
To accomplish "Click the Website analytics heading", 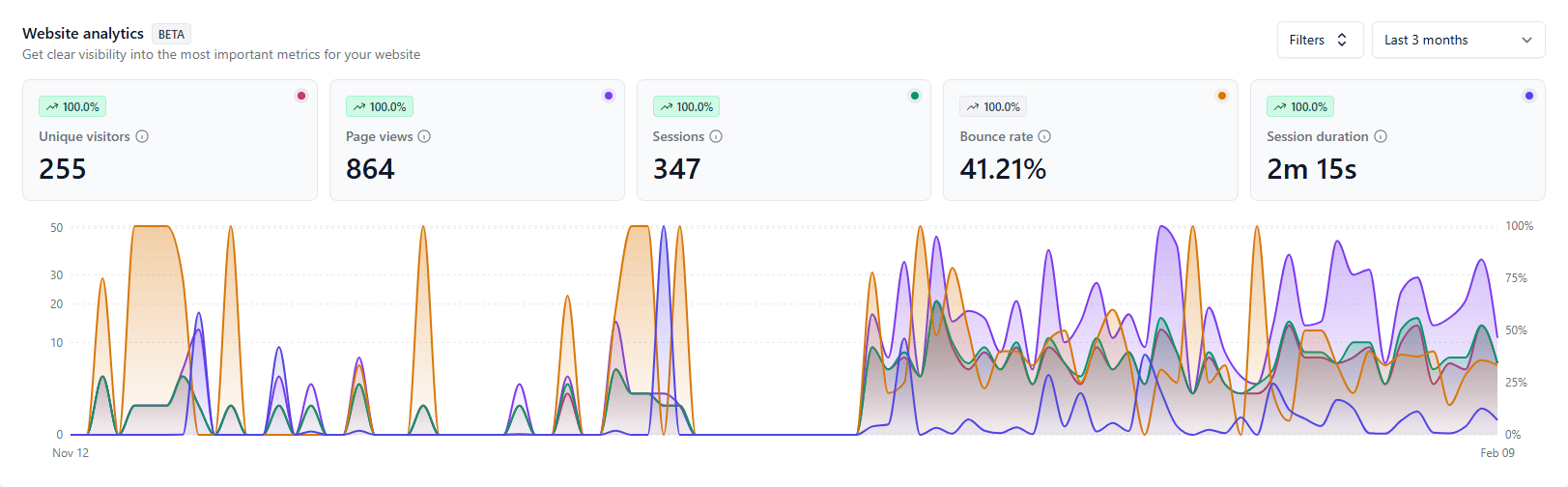I will 83,34.
